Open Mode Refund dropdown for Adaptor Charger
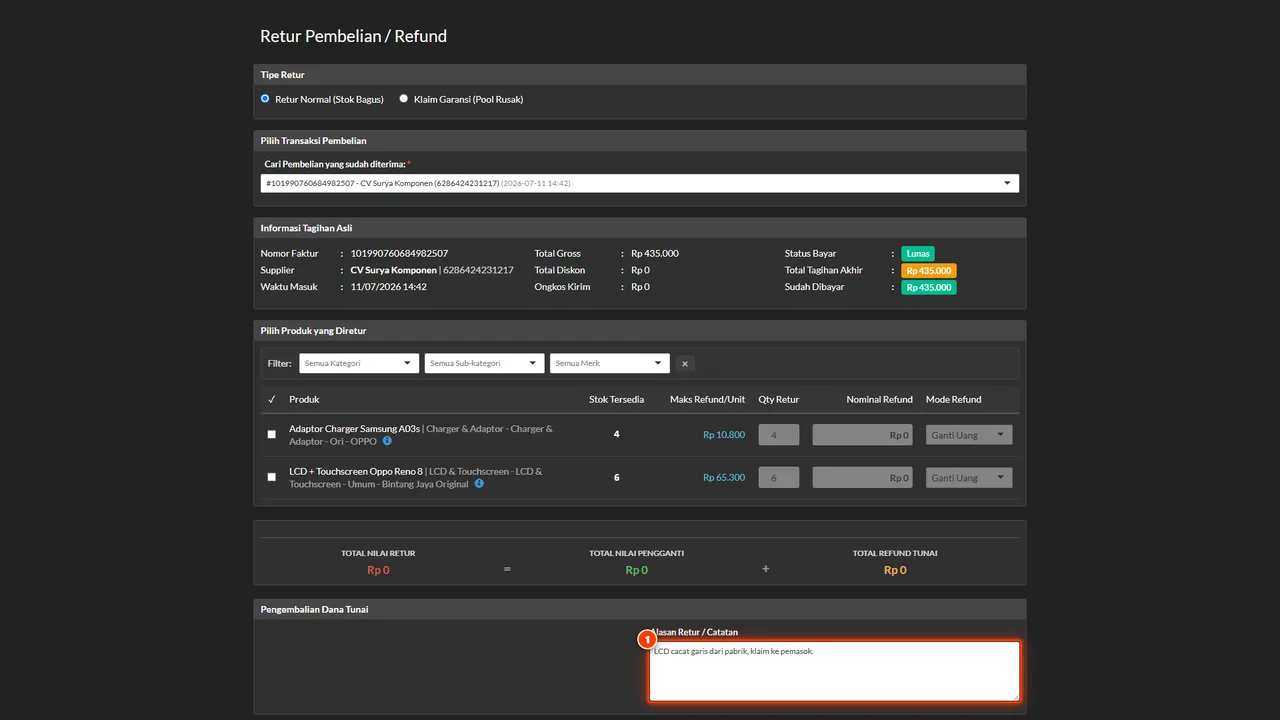This screenshot has height=720, width=1280. click(969, 435)
